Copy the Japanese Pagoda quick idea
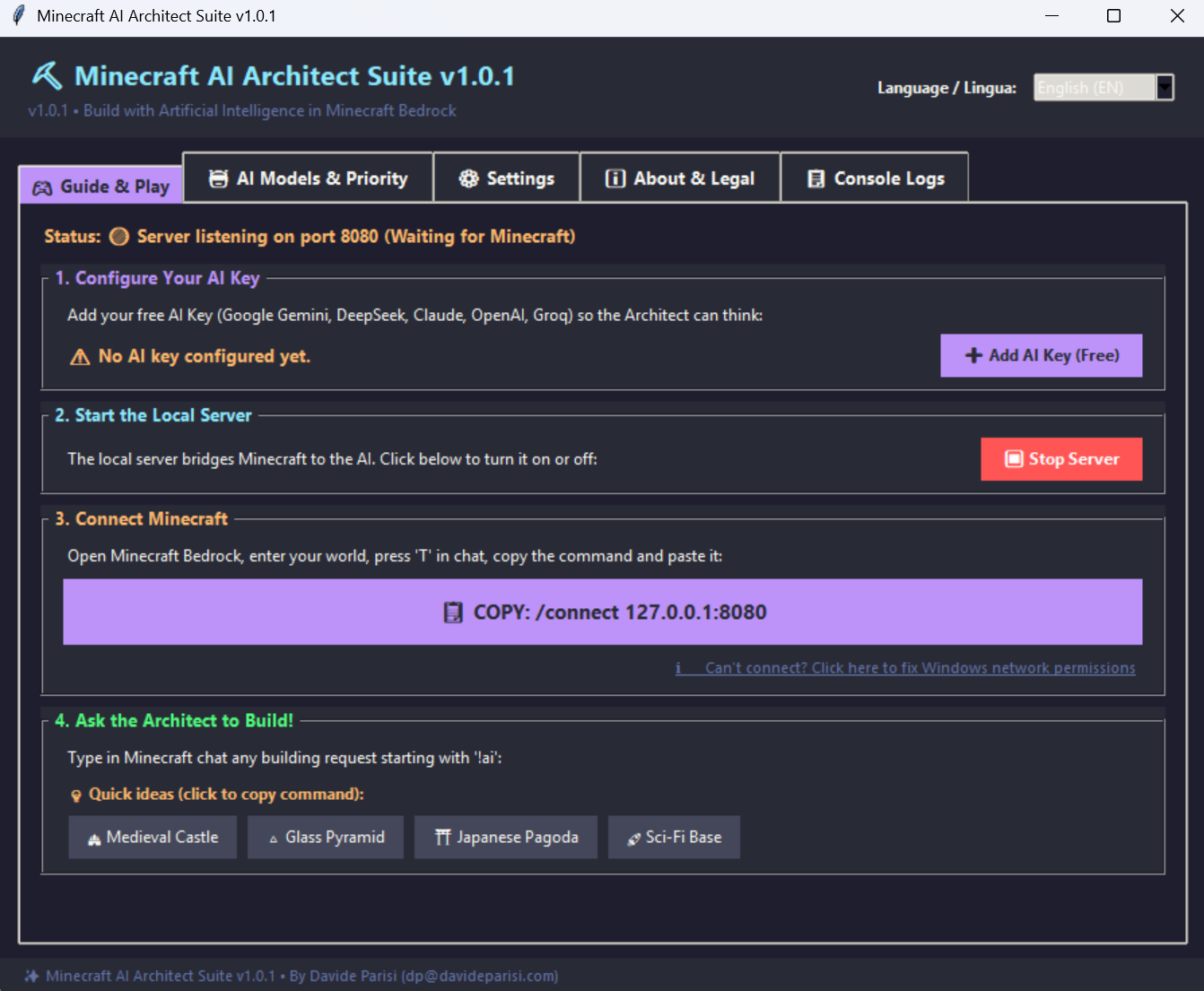Viewport: 1204px width, 991px height. (x=506, y=838)
